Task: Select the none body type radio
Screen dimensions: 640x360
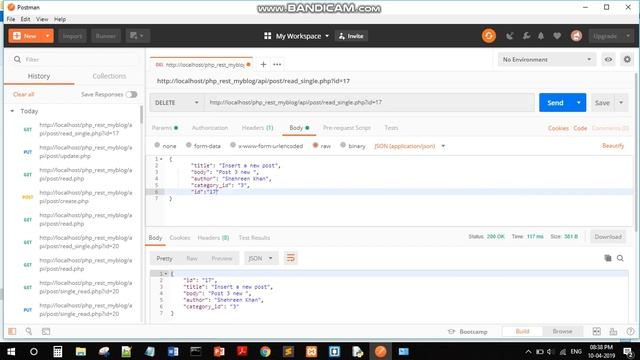Action: pyautogui.click(x=157, y=145)
